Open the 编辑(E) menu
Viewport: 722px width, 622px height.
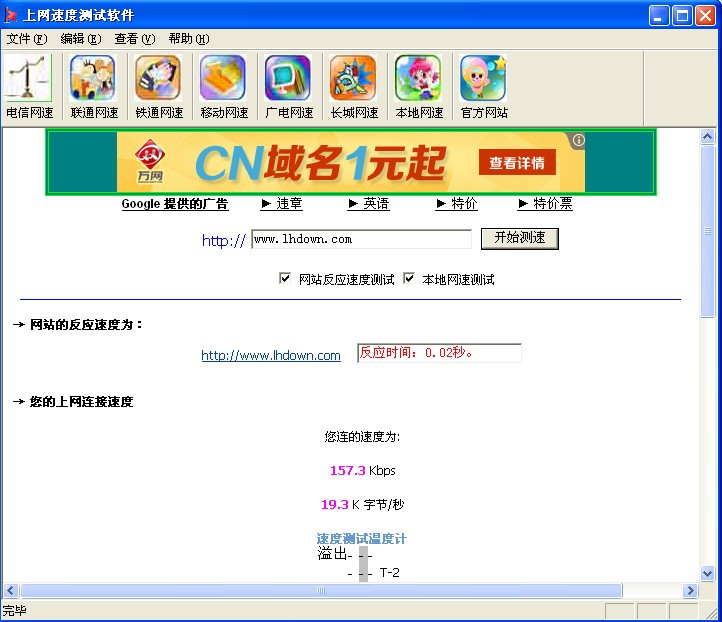coord(81,39)
